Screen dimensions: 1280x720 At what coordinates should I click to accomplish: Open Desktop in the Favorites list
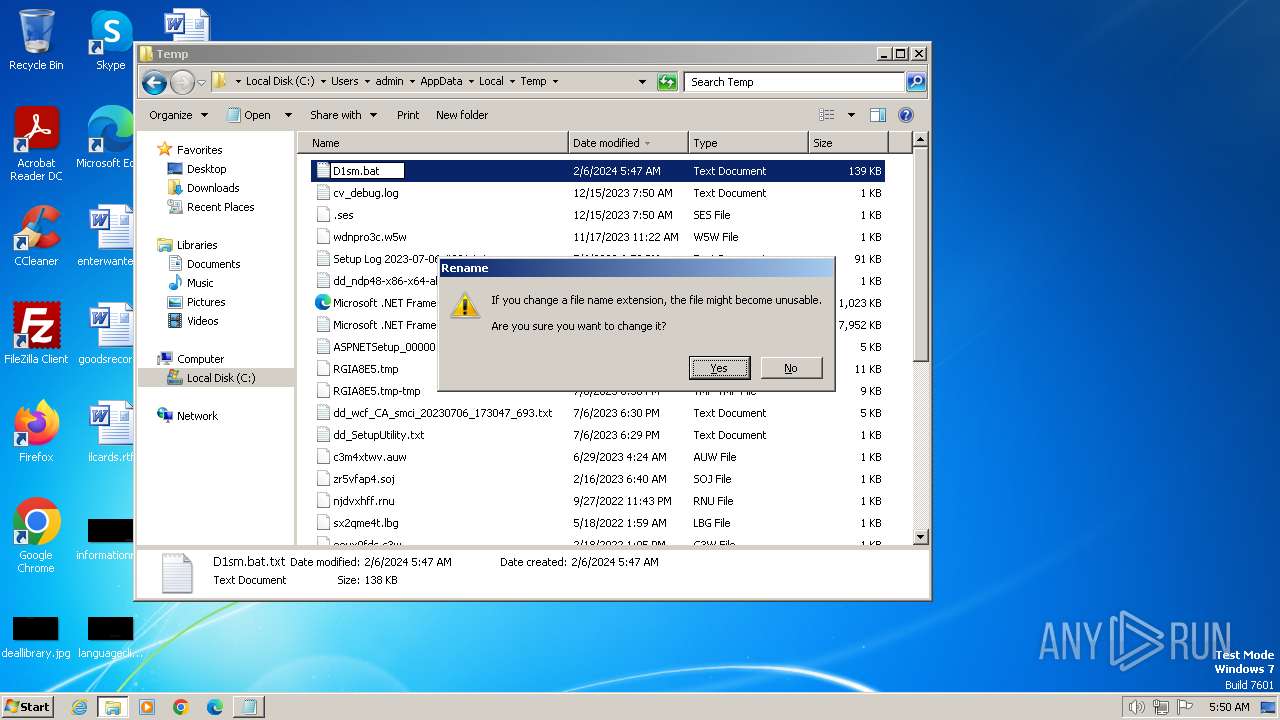pyautogui.click(x=206, y=169)
